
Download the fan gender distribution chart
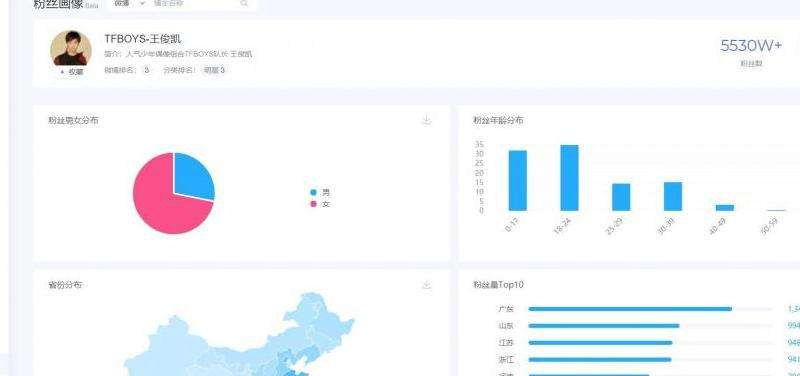(x=427, y=120)
